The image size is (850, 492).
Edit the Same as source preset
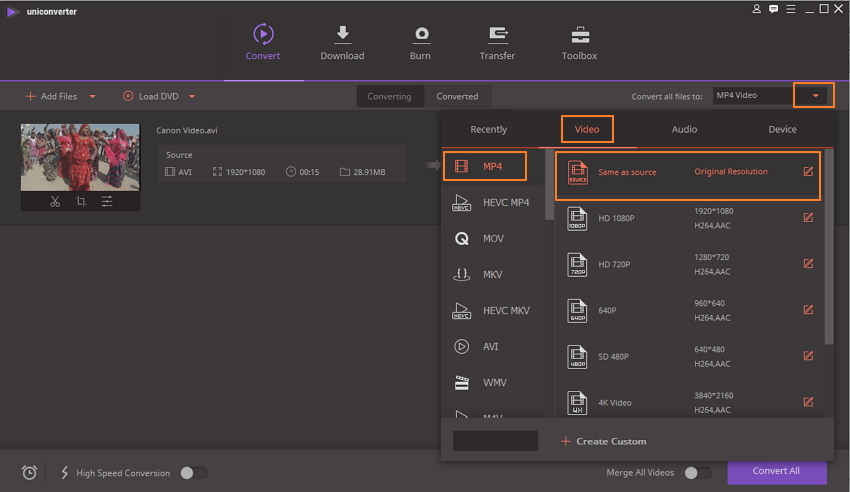808,171
